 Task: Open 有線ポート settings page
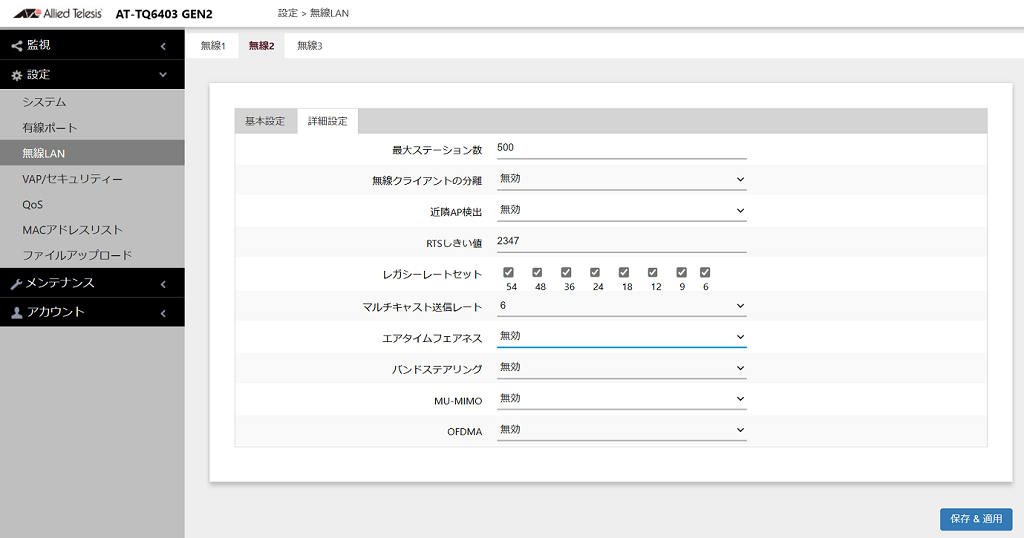click(x=92, y=127)
